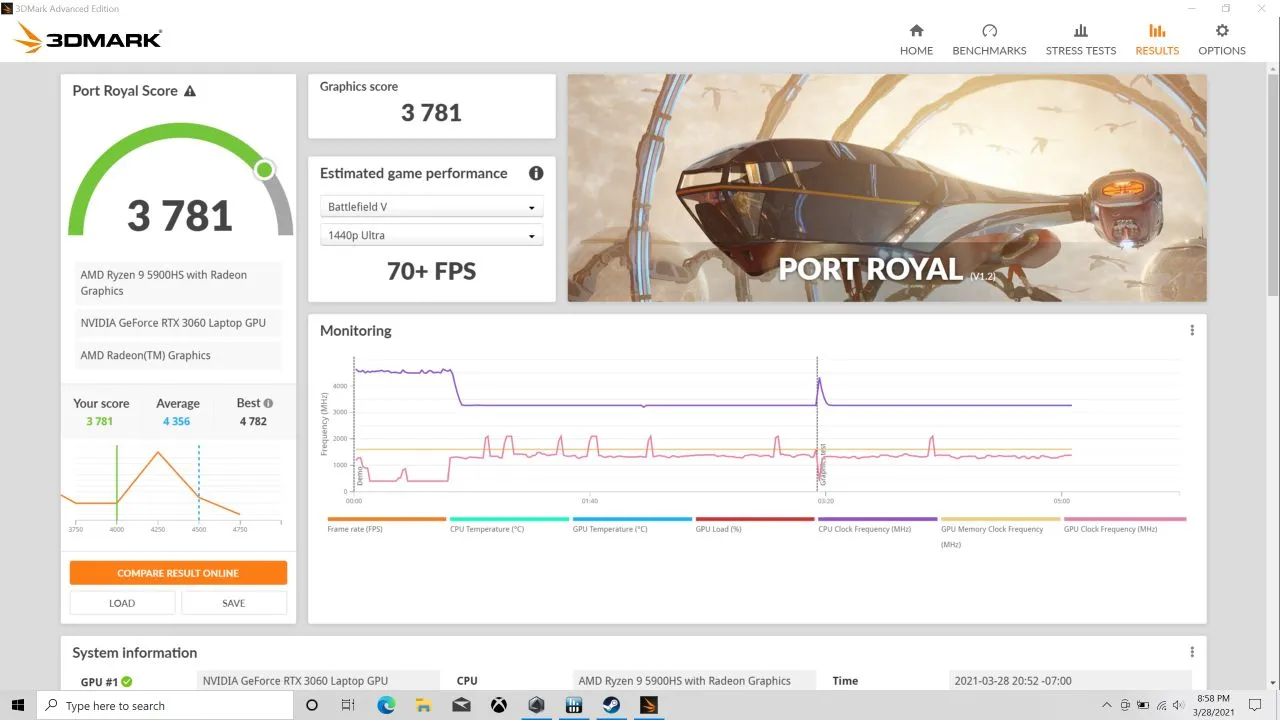The image size is (1280, 720).
Task: Click the green score gauge handle
Action: [x=264, y=170]
